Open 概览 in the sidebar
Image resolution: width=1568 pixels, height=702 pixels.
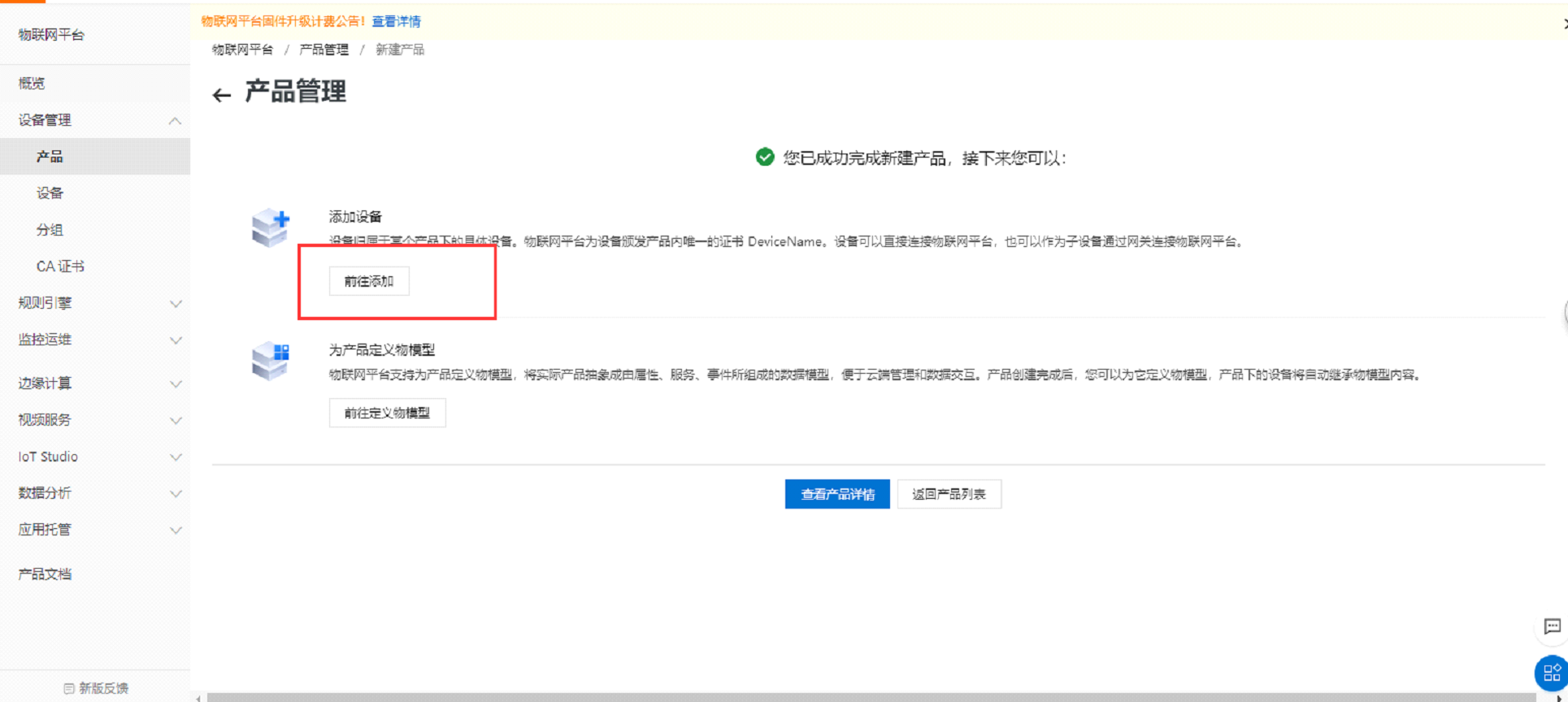coord(95,83)
